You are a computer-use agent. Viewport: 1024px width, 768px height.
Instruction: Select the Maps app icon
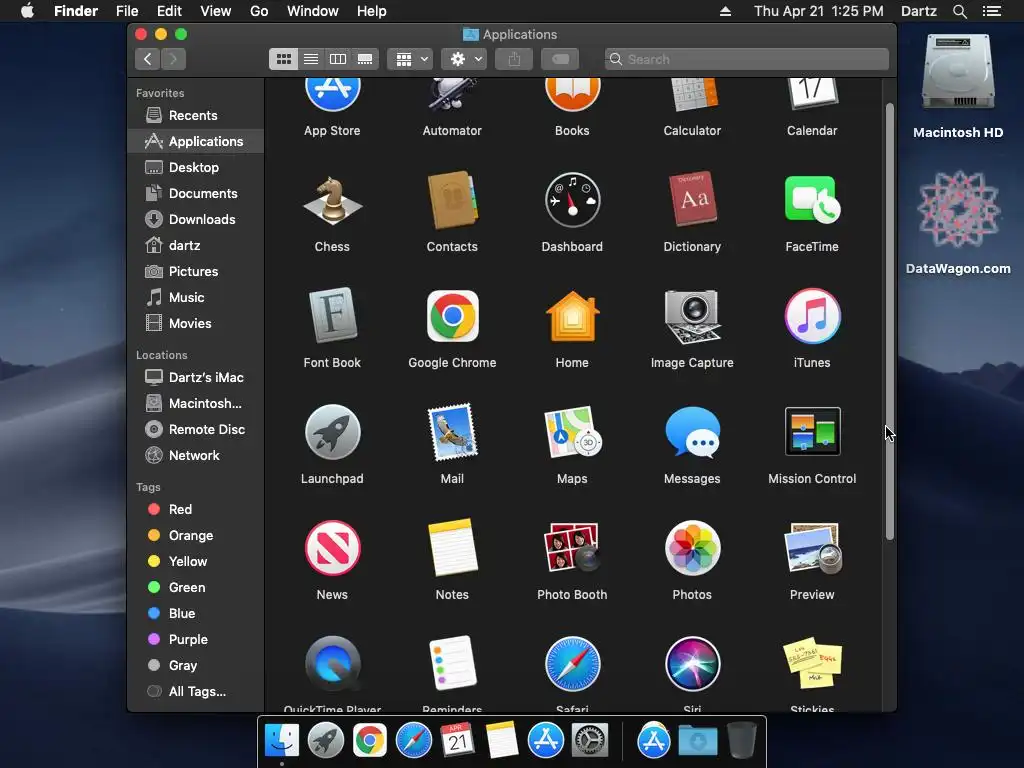tap(572, 432)
